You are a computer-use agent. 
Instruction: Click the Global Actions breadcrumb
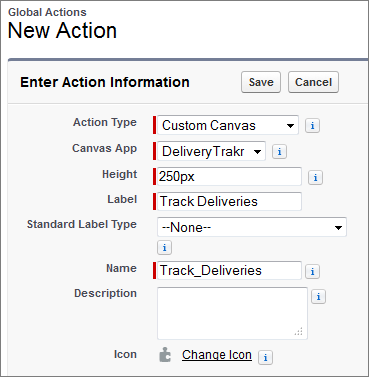click(47, 12)
